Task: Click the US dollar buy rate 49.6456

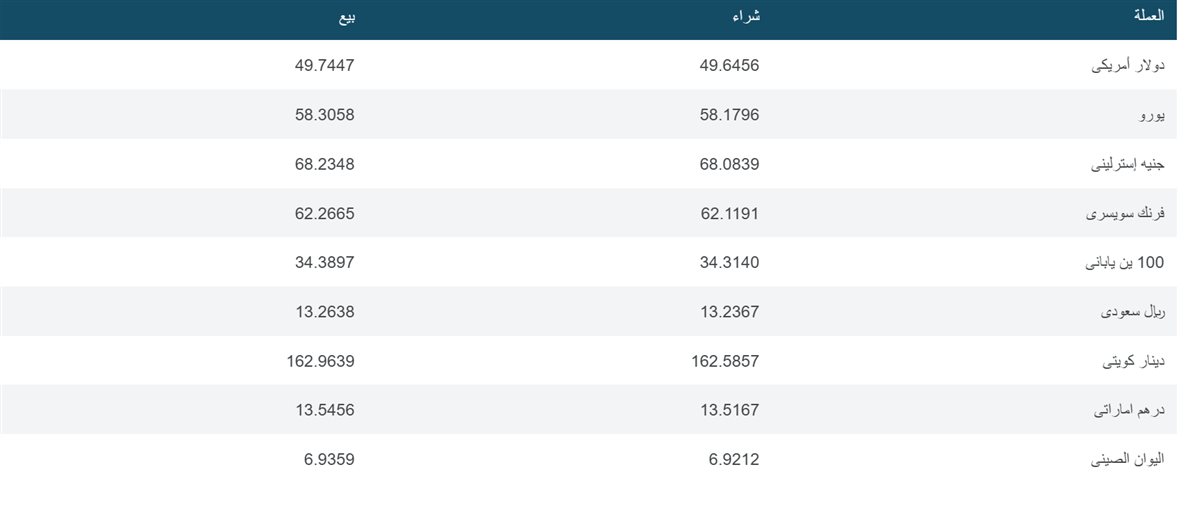Action: pyautogui.click(x=729, y=66)
